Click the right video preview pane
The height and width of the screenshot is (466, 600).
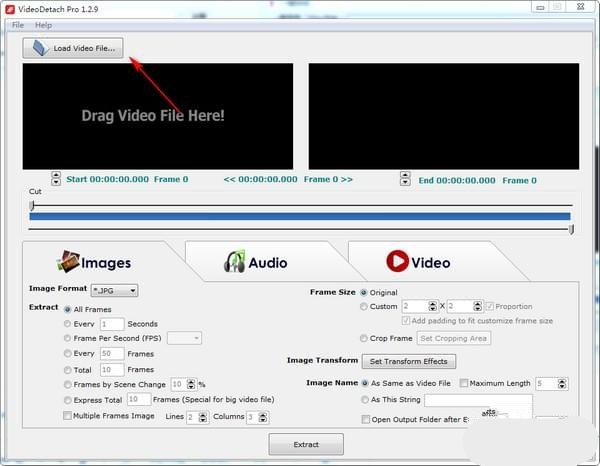coord(444,116)
